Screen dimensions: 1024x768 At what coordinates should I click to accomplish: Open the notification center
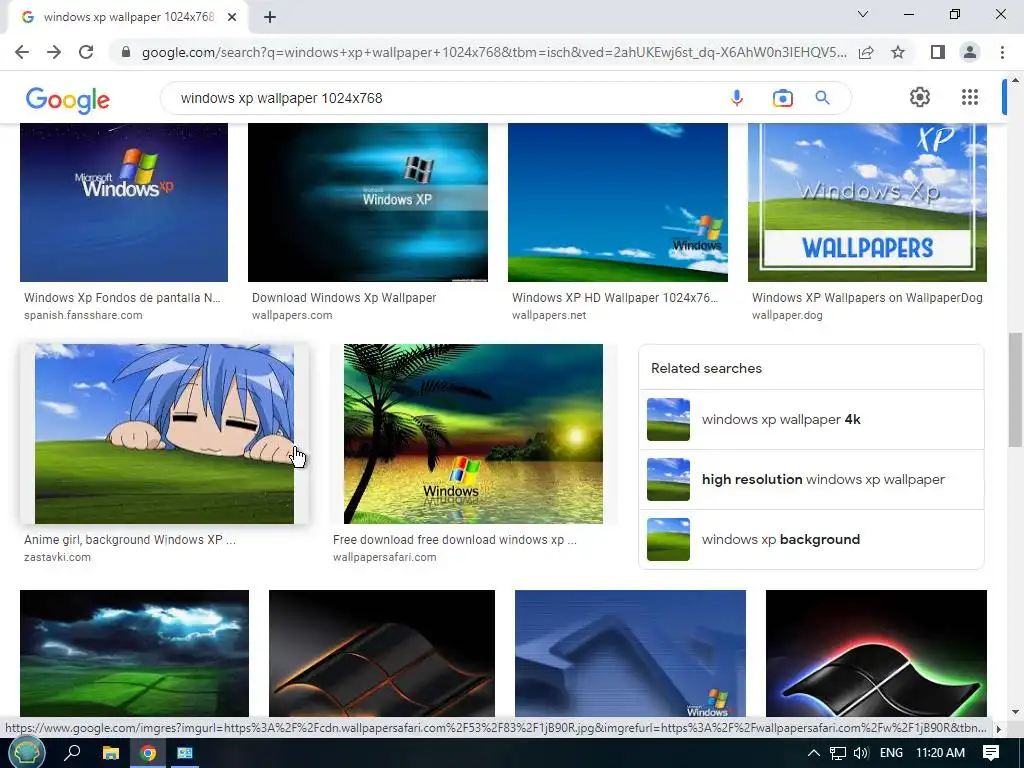(x=991, y=753)
